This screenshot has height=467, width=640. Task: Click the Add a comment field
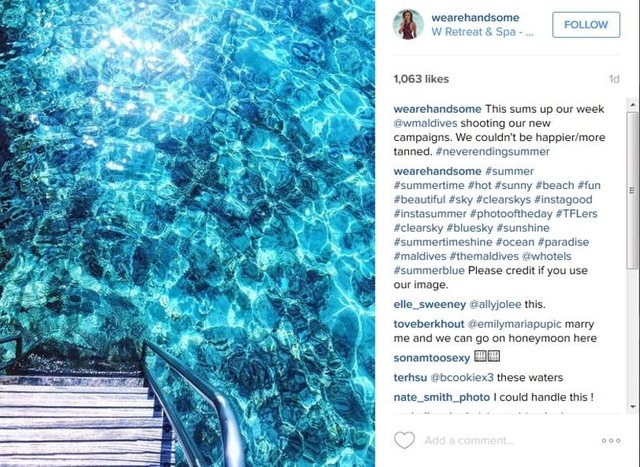tap(506, 440)
